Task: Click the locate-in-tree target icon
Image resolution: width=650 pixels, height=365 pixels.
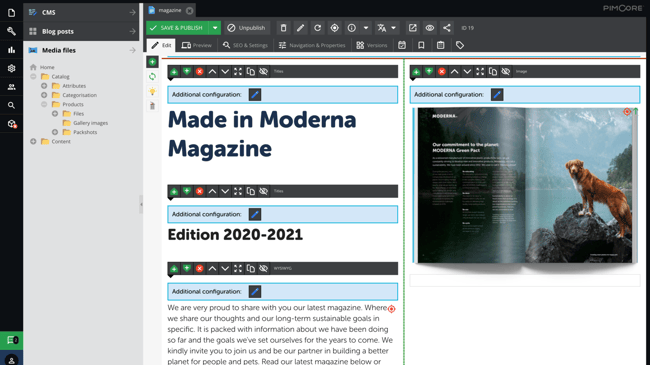Action: pyautogui.click(x=335, y=28)
